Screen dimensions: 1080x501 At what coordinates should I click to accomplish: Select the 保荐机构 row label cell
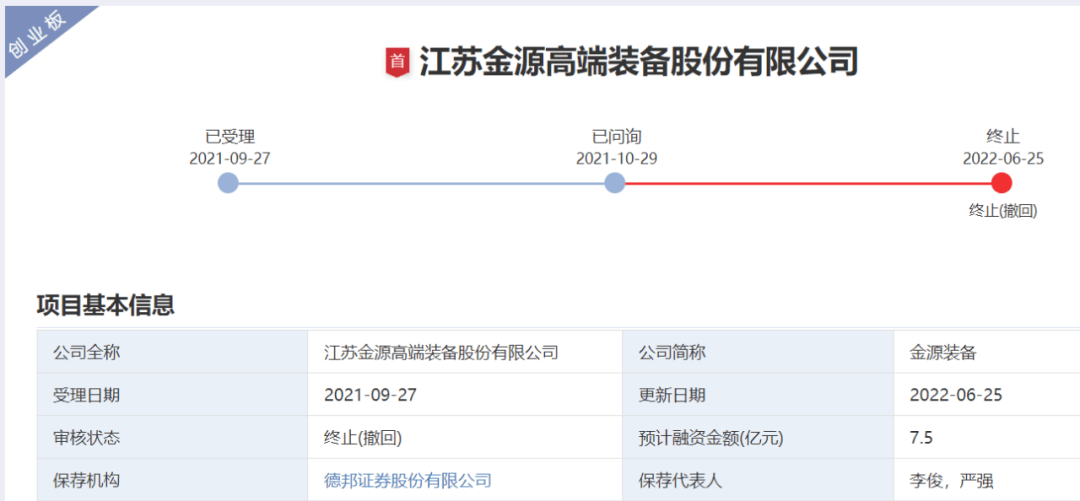pos(86,481)
